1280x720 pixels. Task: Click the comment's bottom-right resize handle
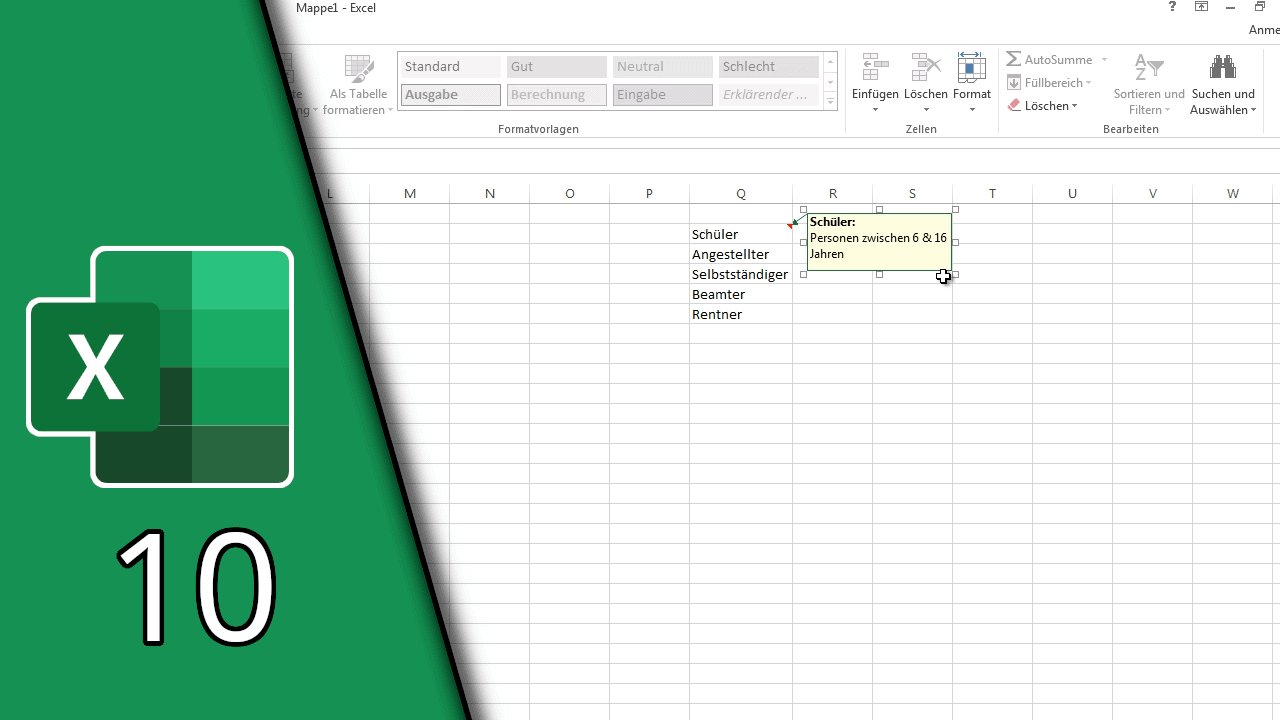pos(956,274)
